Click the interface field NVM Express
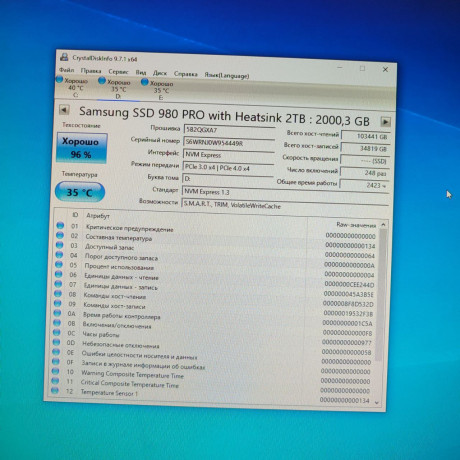Screen dimensions: 460x460 (228, 156)
